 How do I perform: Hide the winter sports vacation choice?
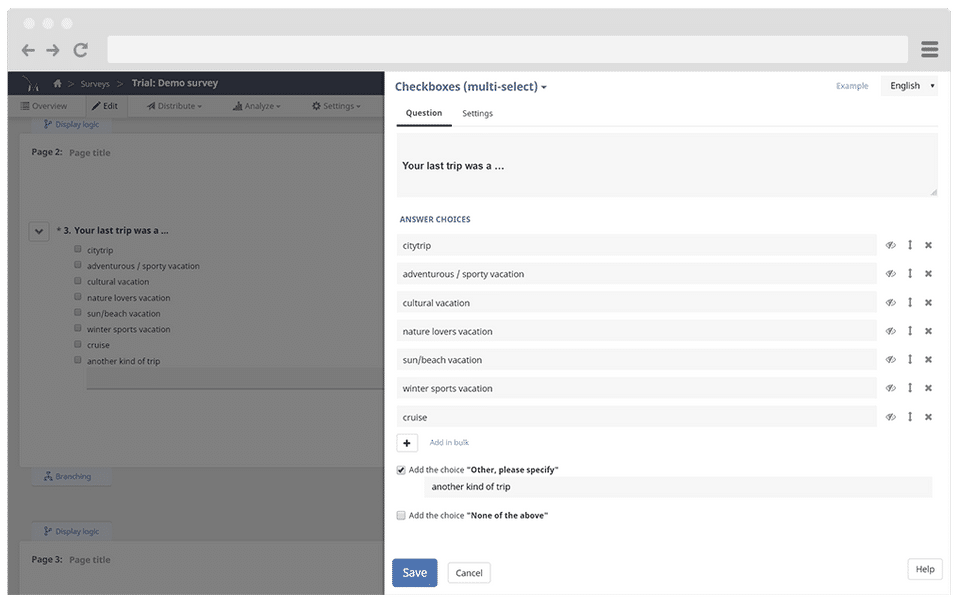(x=891, y=388)
